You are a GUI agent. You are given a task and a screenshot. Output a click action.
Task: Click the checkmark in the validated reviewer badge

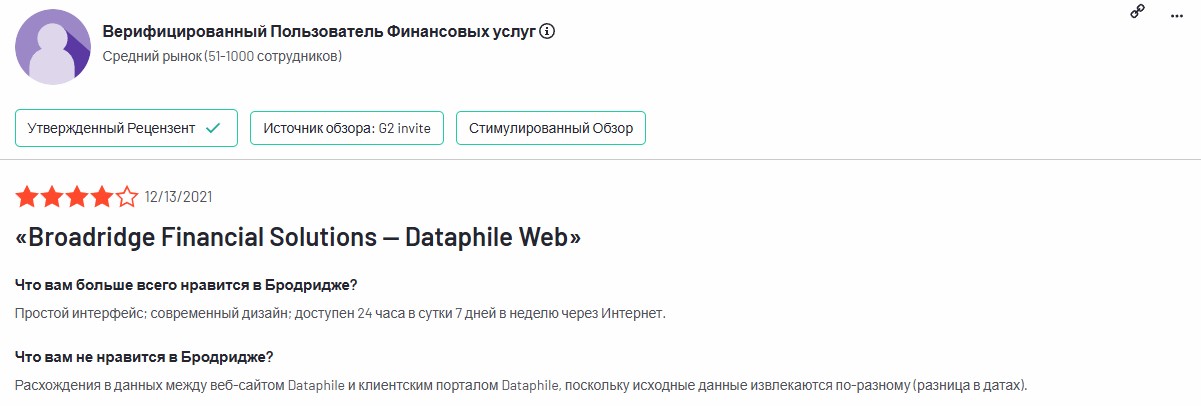(x=212, y=128)
